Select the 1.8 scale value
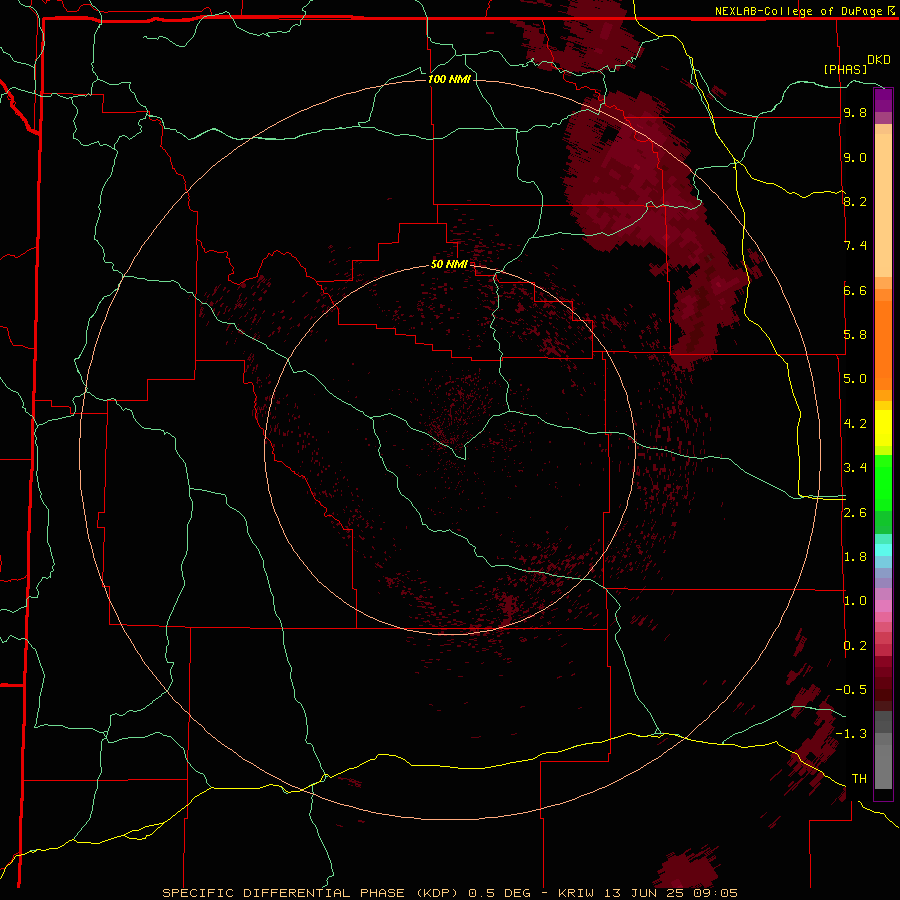The height and width of the screenshot is (900, 900). 855,557
